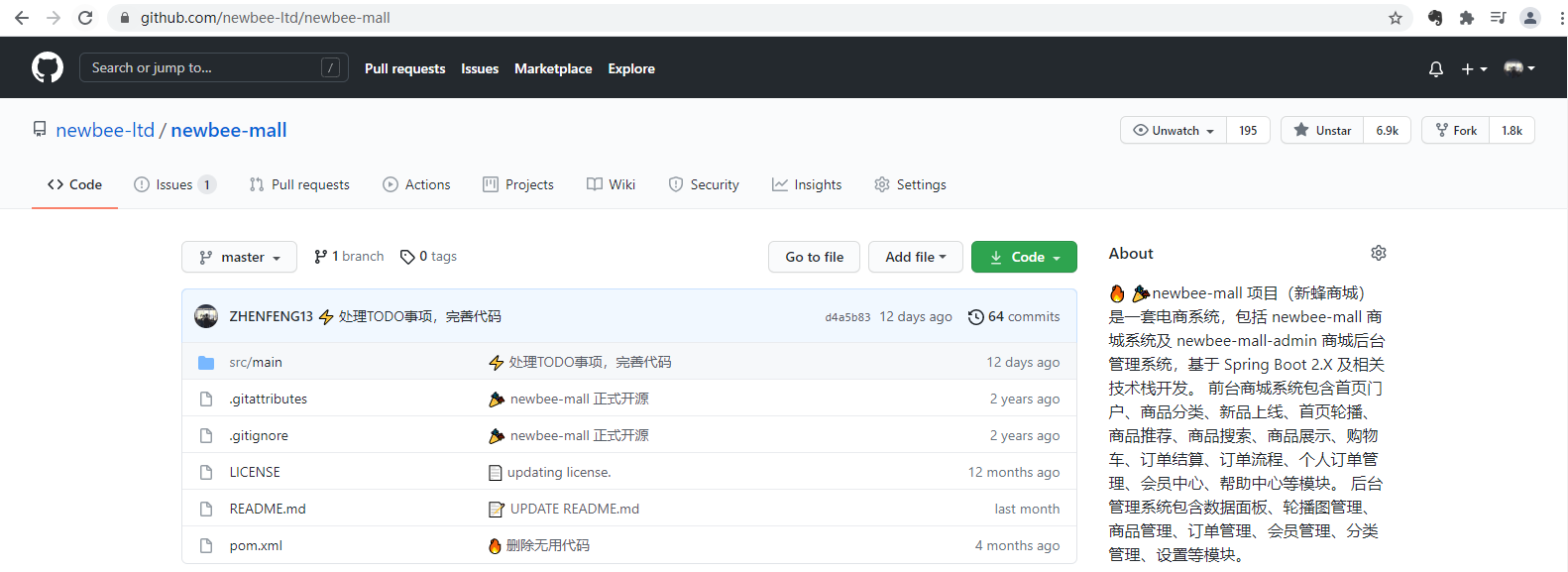1568x572 pixels.
Task: Bookmark this page with the star icon
Action: (1396, 18)
